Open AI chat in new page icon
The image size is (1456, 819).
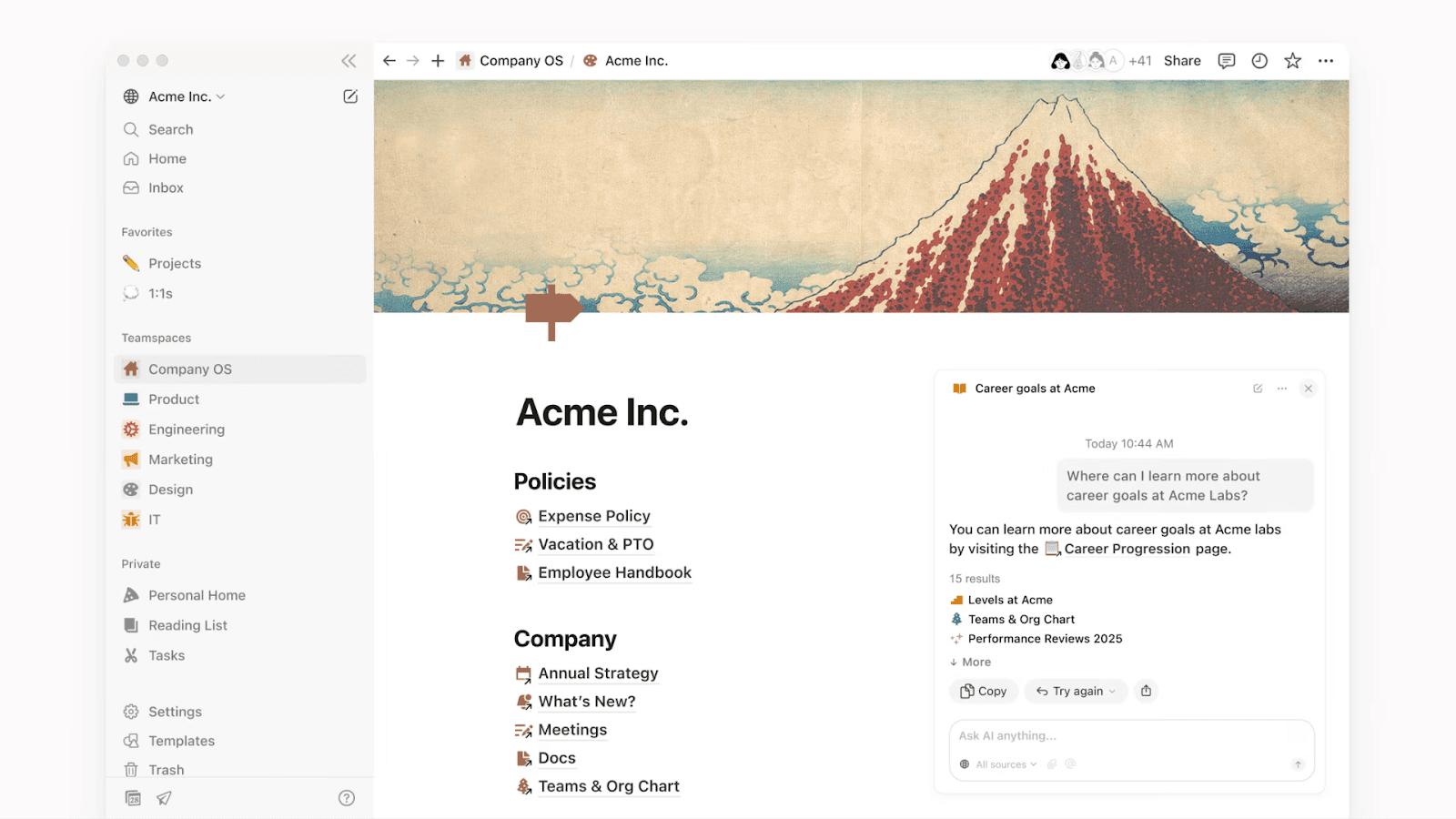click(1258, 389)
